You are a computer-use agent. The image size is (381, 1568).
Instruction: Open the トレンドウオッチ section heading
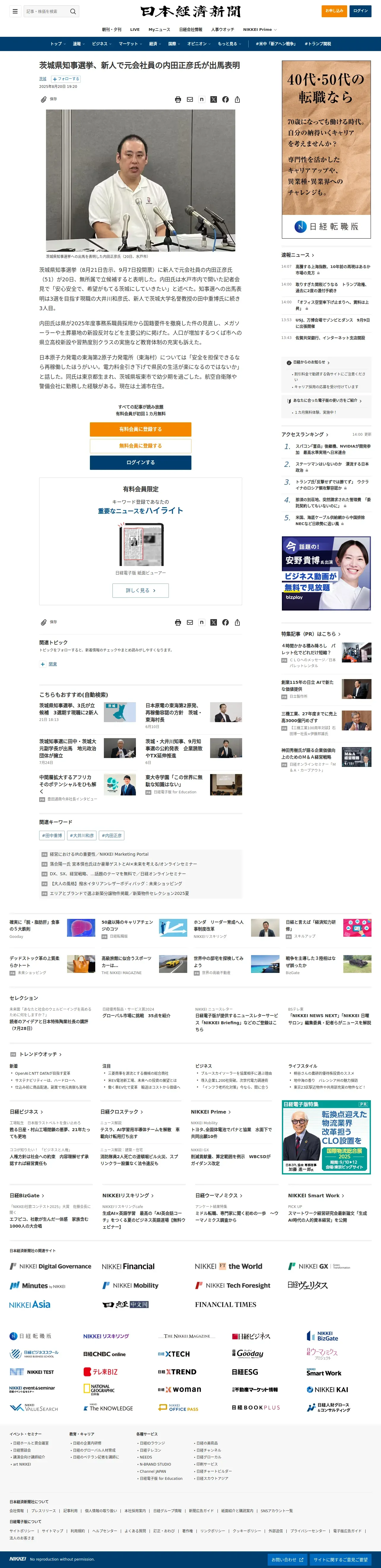[x=40, y=1054]
